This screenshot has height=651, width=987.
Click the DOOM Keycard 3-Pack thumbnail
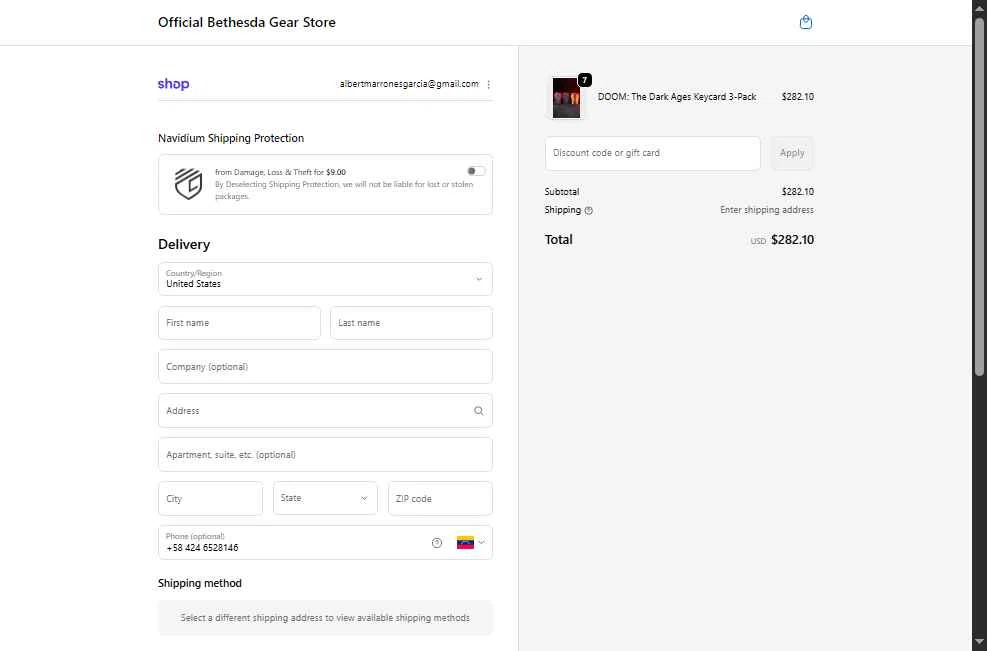tap(566, 98)
